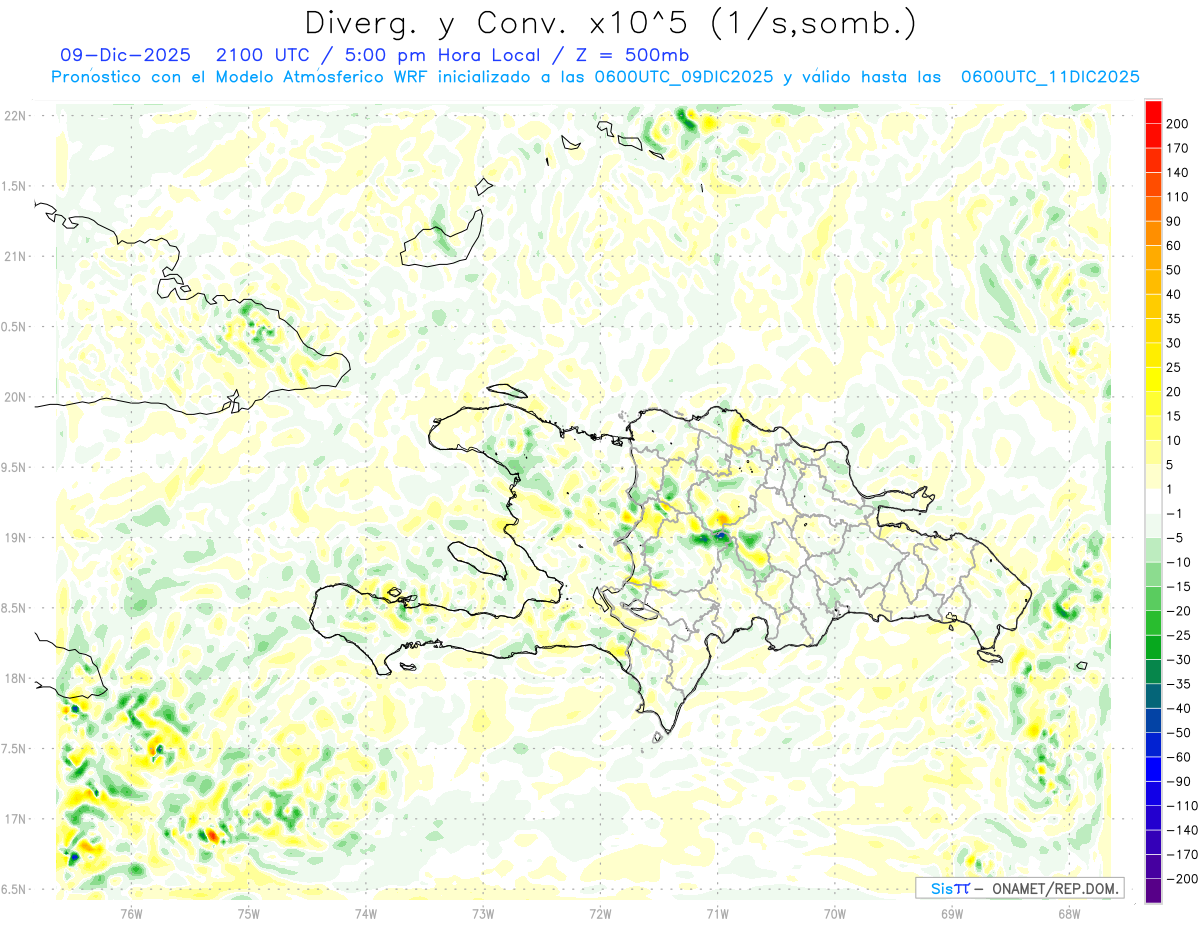Click the '20N' latitude label
The image size is (1200, 927).
15,397
